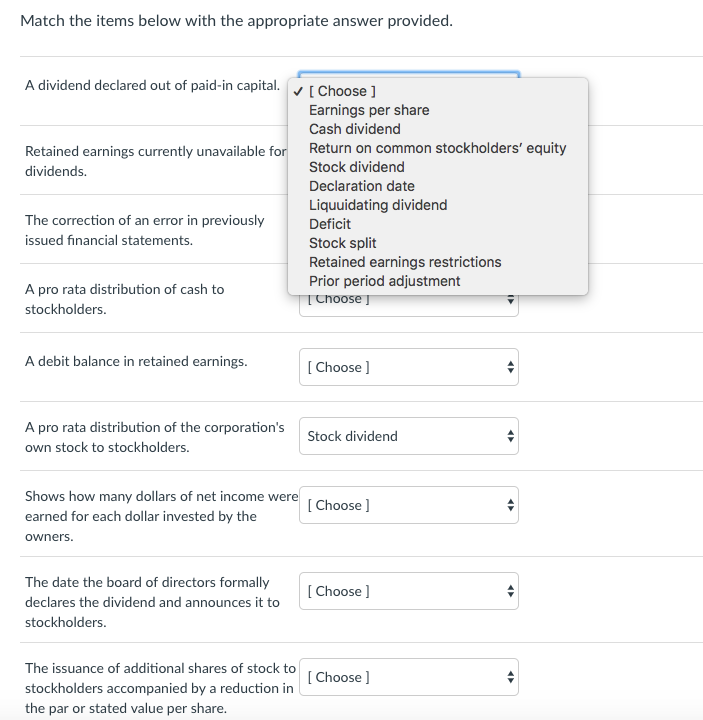This screenshot has width=703, height=720.
Task: Click stepper arrows on Stock dividend dropdown
Action: tap(510, 436)
